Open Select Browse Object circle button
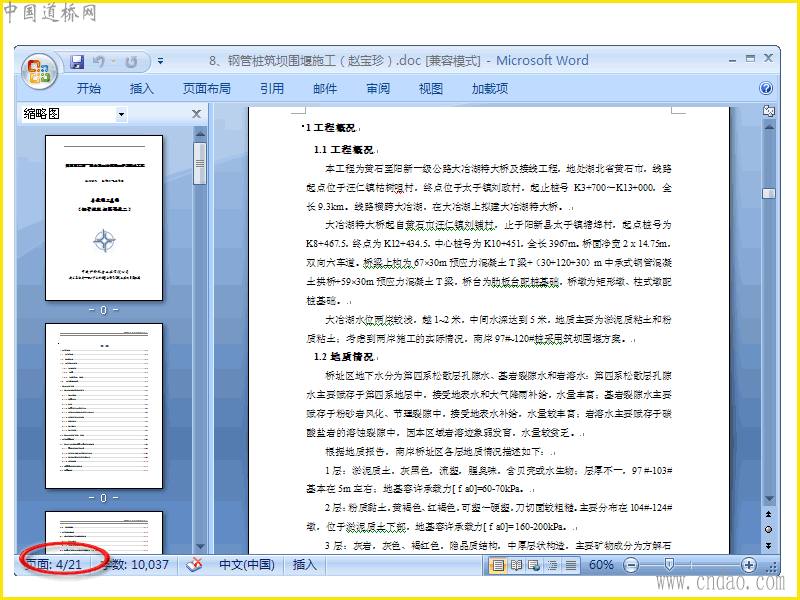The width and height of the screenshot is (800, 600). click(x=768, y=530)
